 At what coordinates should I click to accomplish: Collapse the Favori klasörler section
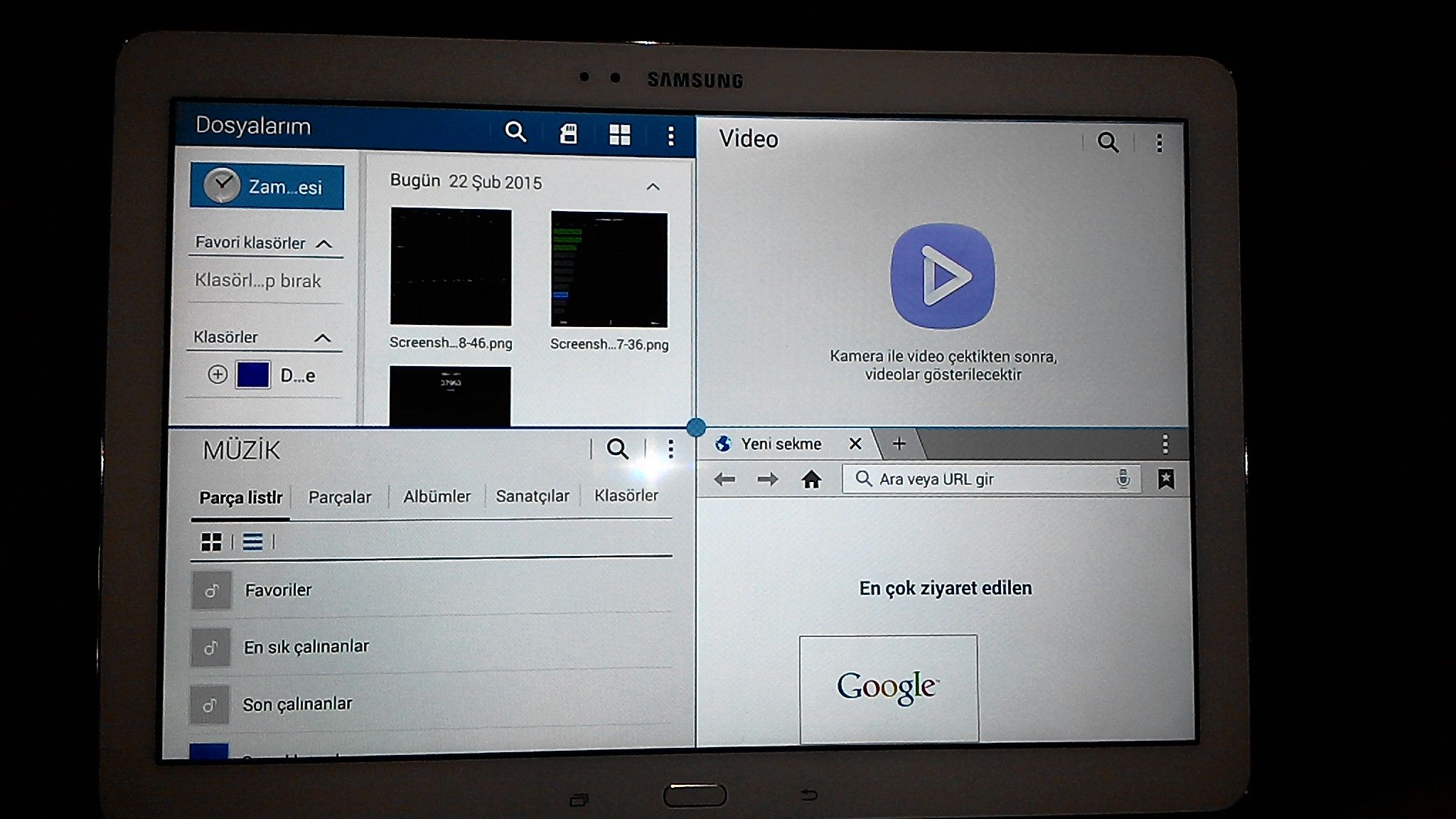pyautogui.click(x=324, y=244)
